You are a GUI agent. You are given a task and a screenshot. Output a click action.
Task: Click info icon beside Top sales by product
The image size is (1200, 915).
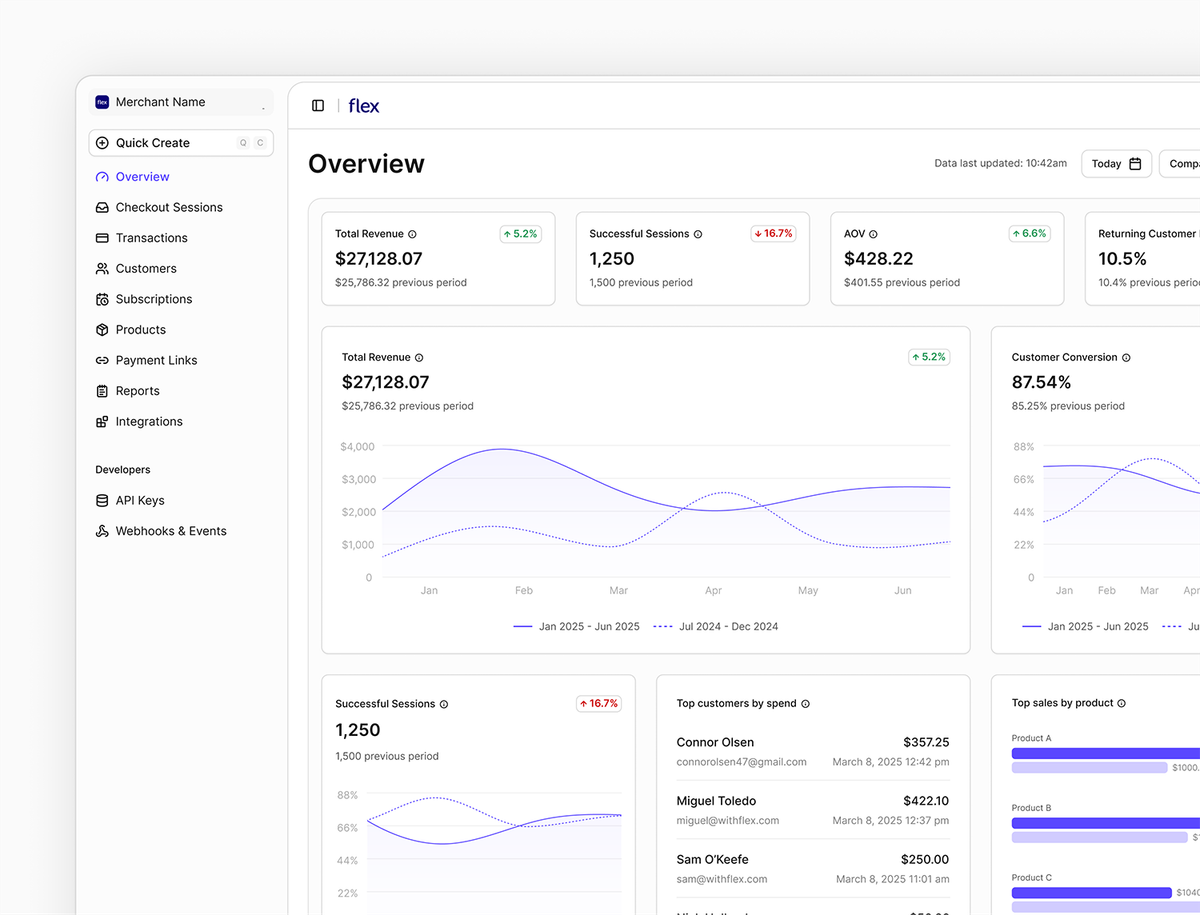click(1121, 704)
